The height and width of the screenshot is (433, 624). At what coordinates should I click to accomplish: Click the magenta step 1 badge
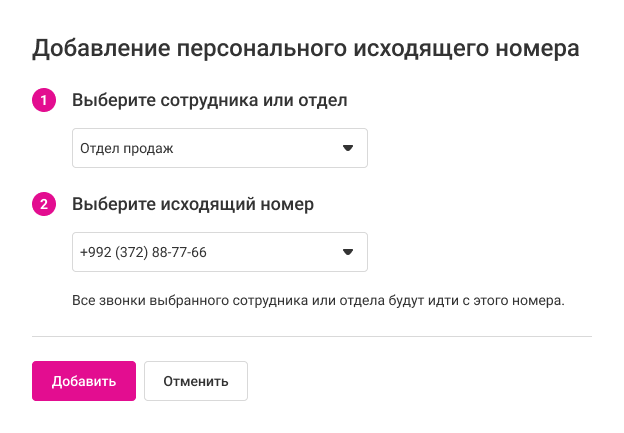click(x=43, y=100)
